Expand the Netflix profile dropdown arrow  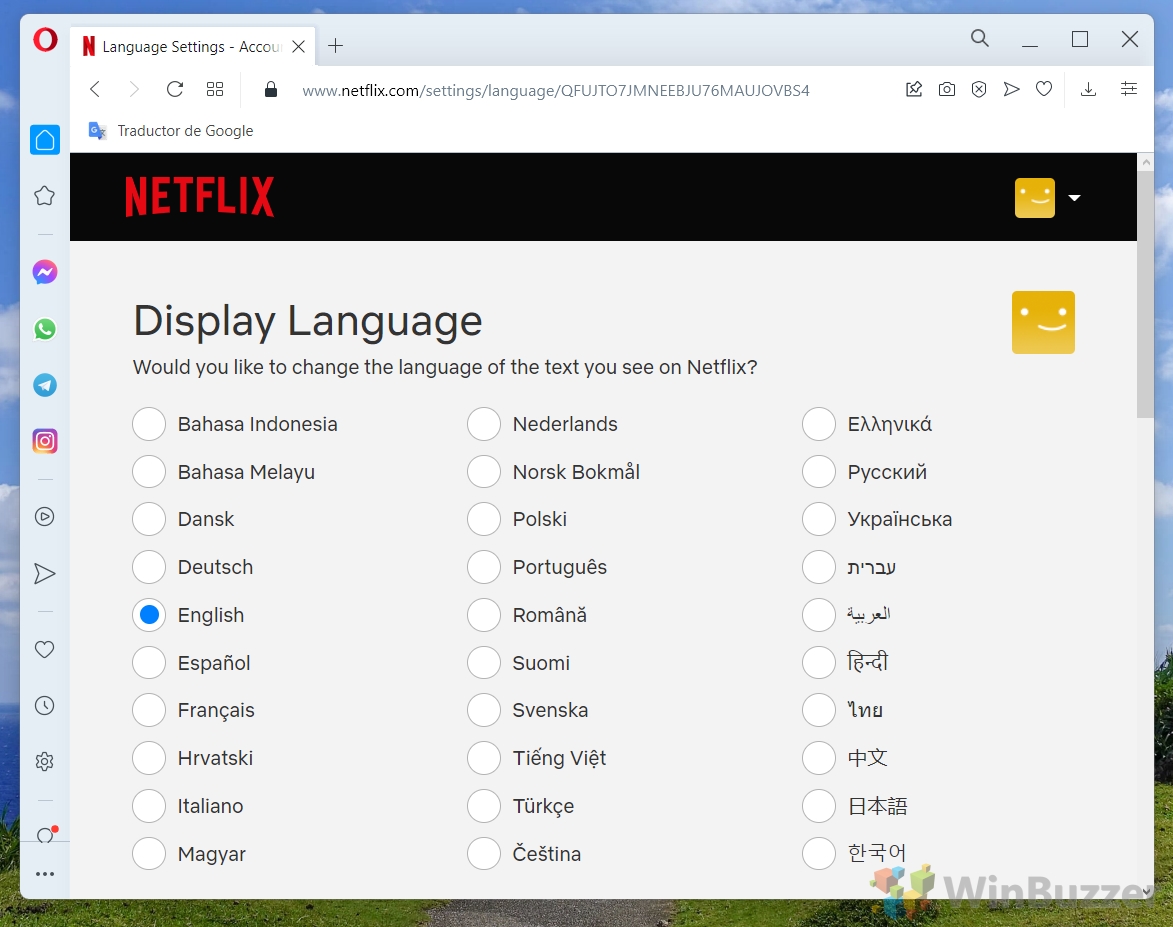1075,198
